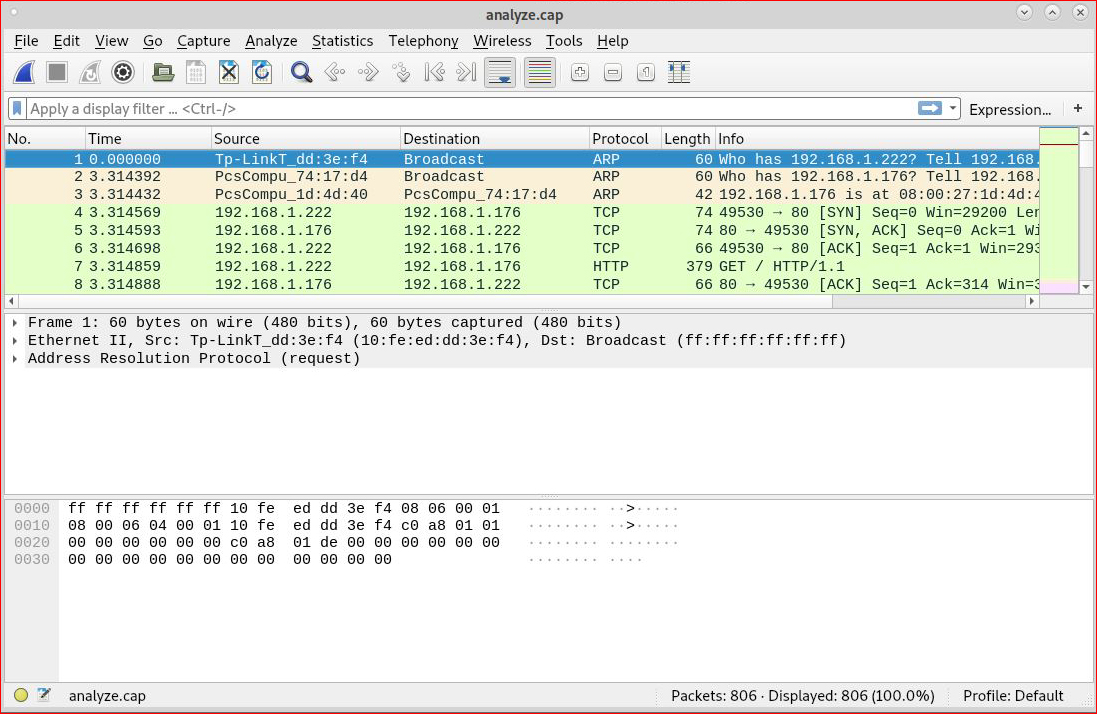The image size is (1097, 714).
Task: Zoom in the main window text
Action: point(579,72)
